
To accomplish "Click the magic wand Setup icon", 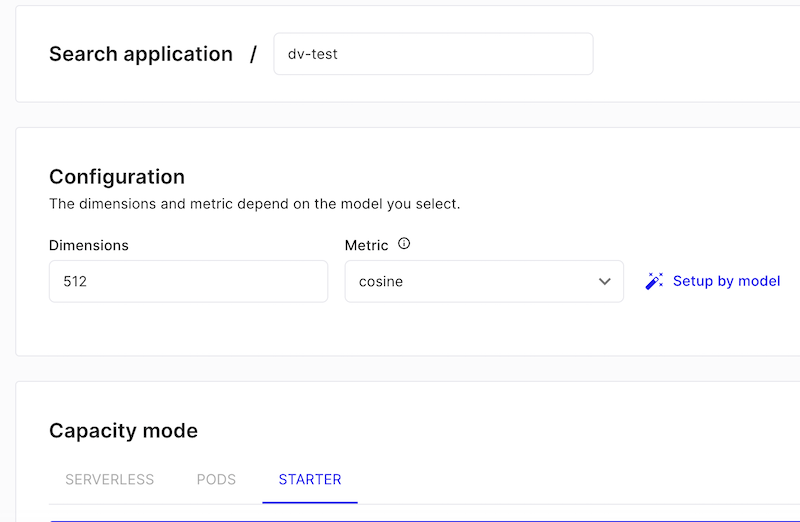I will [654, 281].
